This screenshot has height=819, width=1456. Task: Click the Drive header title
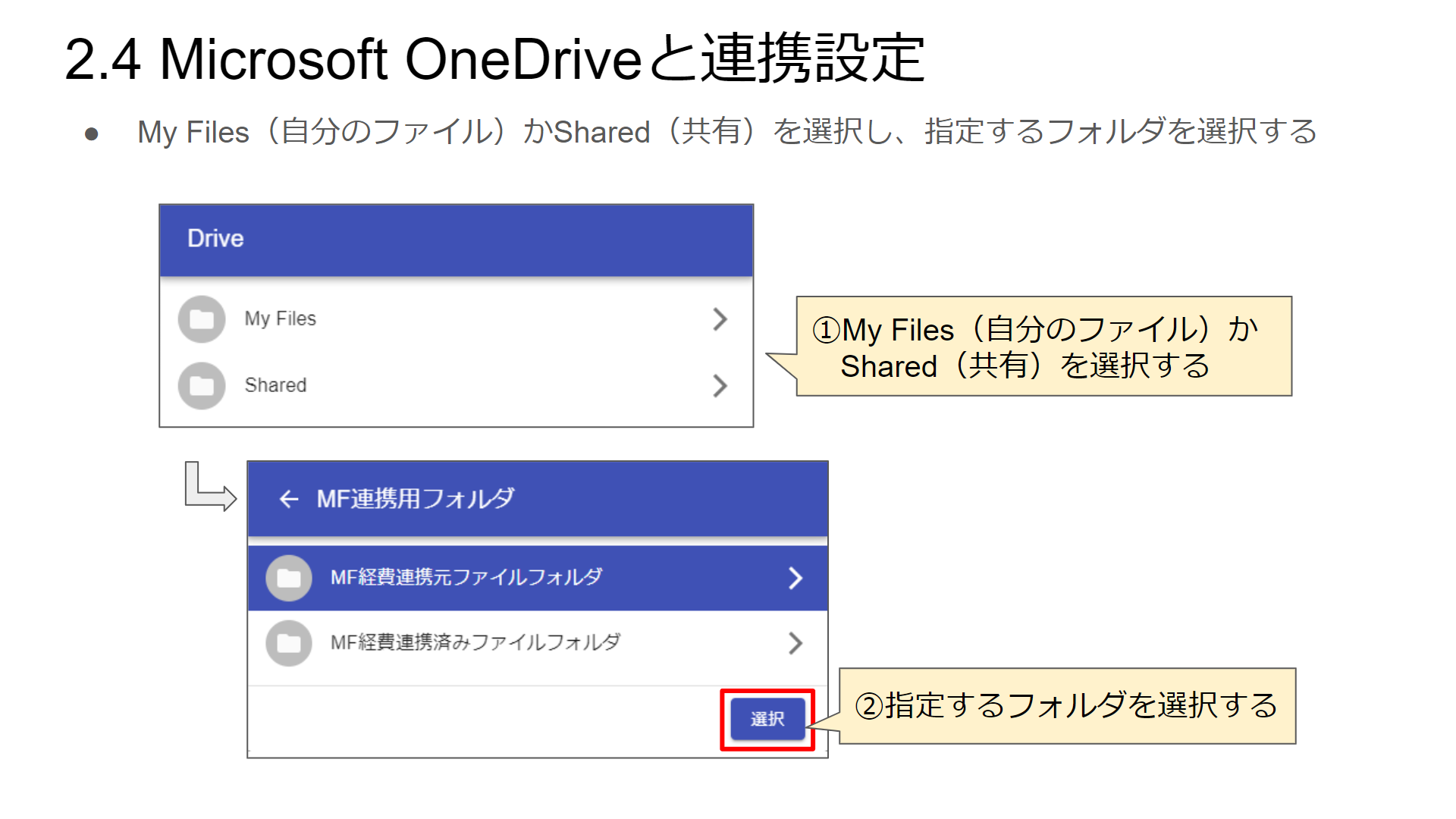[x=215, y=239]
